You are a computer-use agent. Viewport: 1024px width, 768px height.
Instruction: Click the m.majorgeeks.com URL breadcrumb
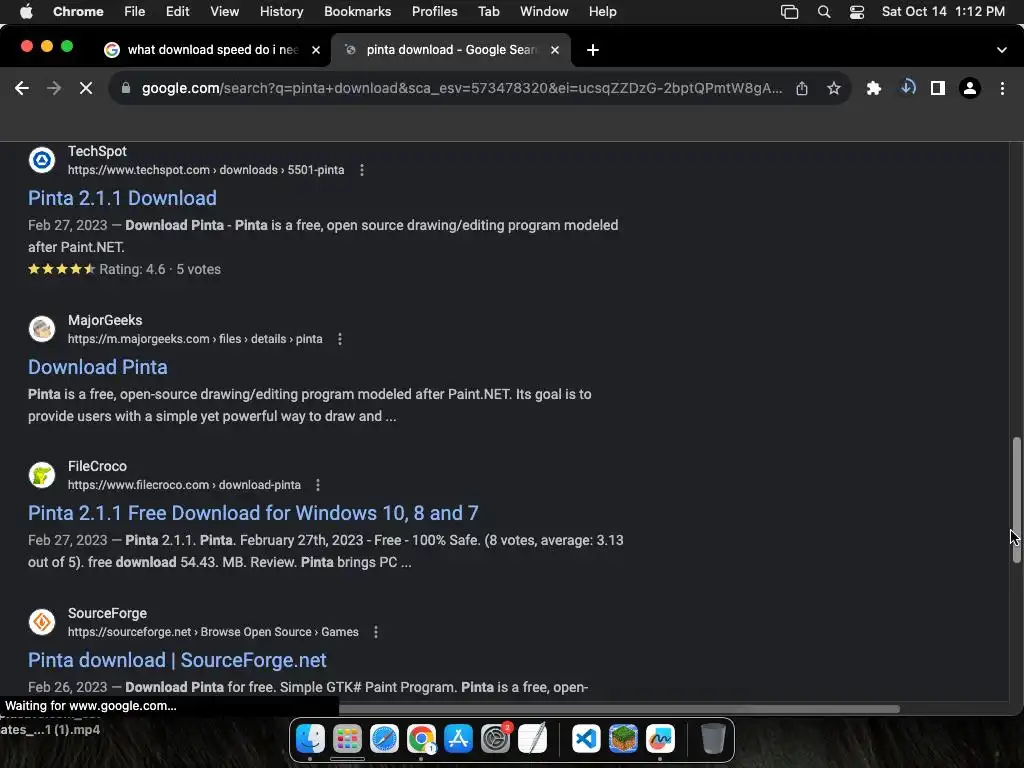195,339
